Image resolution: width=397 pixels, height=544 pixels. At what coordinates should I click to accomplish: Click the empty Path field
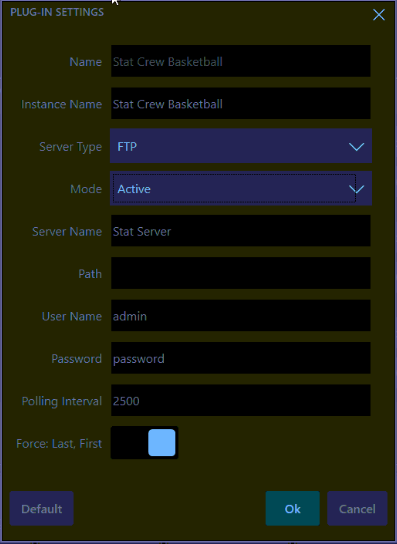point(240,273)
